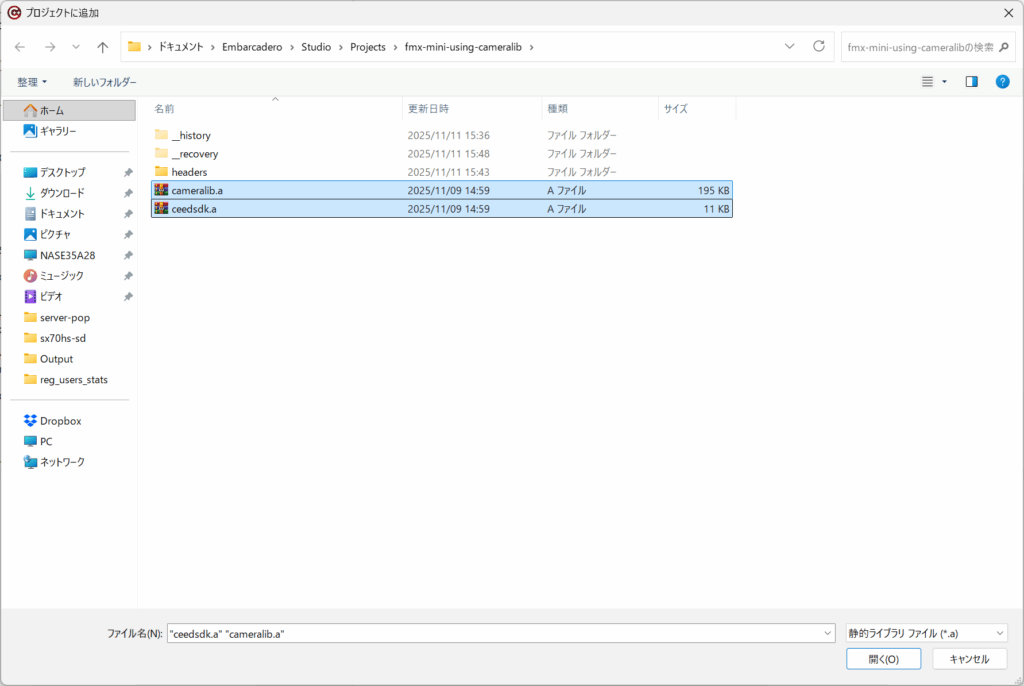Screen dimensions: 1024x686
Task: Expand the file name history dropdown
Action: click(826, 633)
